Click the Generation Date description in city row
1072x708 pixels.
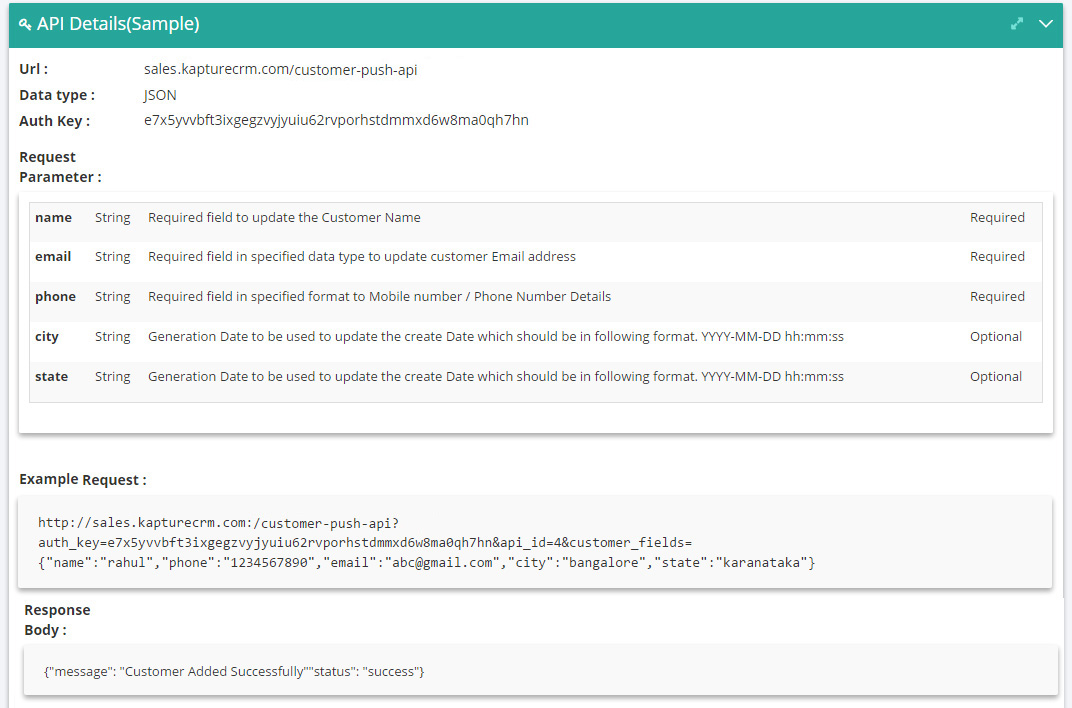tap(496, 337)
